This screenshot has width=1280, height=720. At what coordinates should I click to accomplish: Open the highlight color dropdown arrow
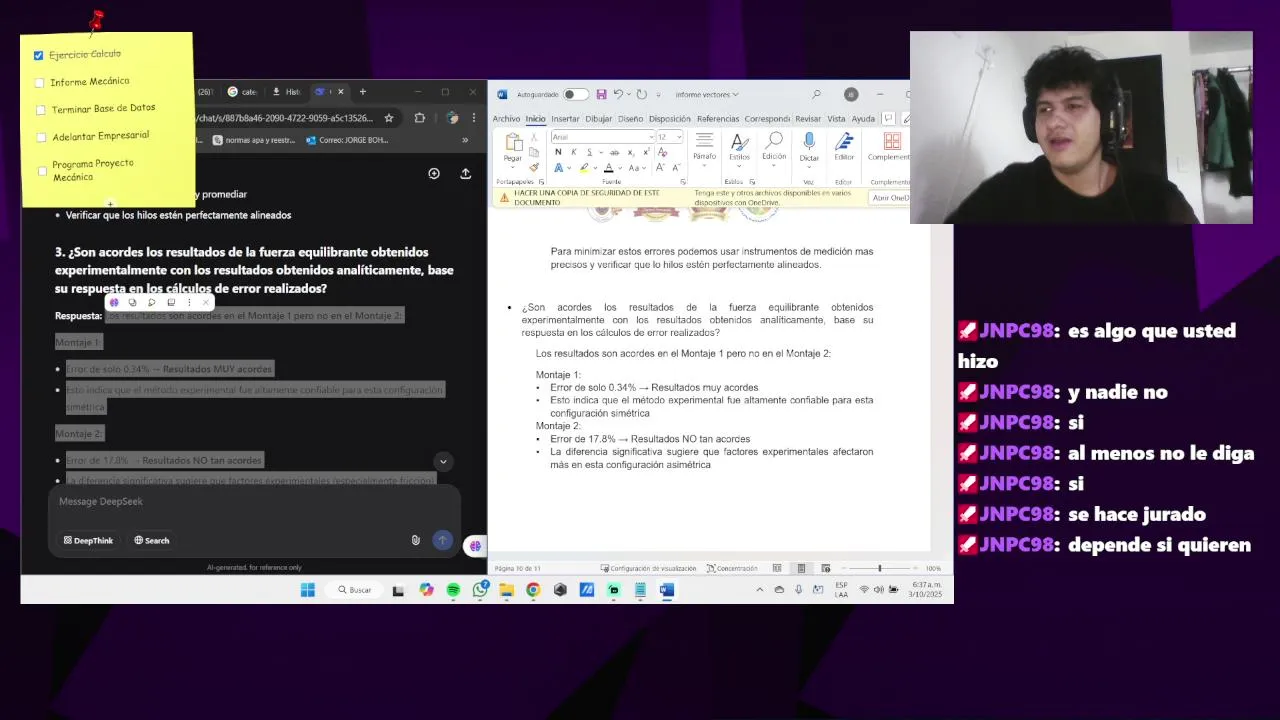point(595,168)
